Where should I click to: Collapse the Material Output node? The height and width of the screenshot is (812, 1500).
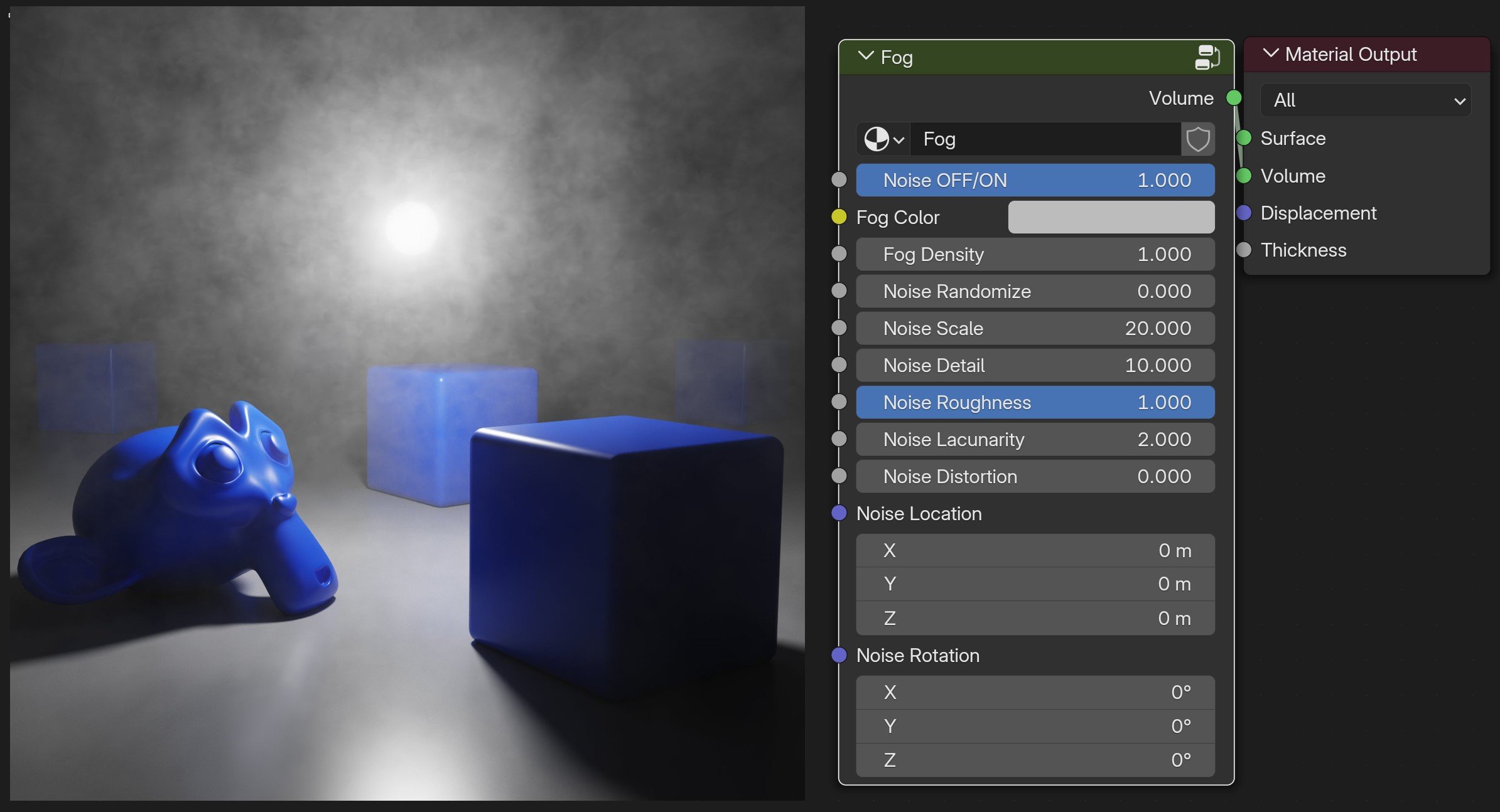tap(1270, 54)
